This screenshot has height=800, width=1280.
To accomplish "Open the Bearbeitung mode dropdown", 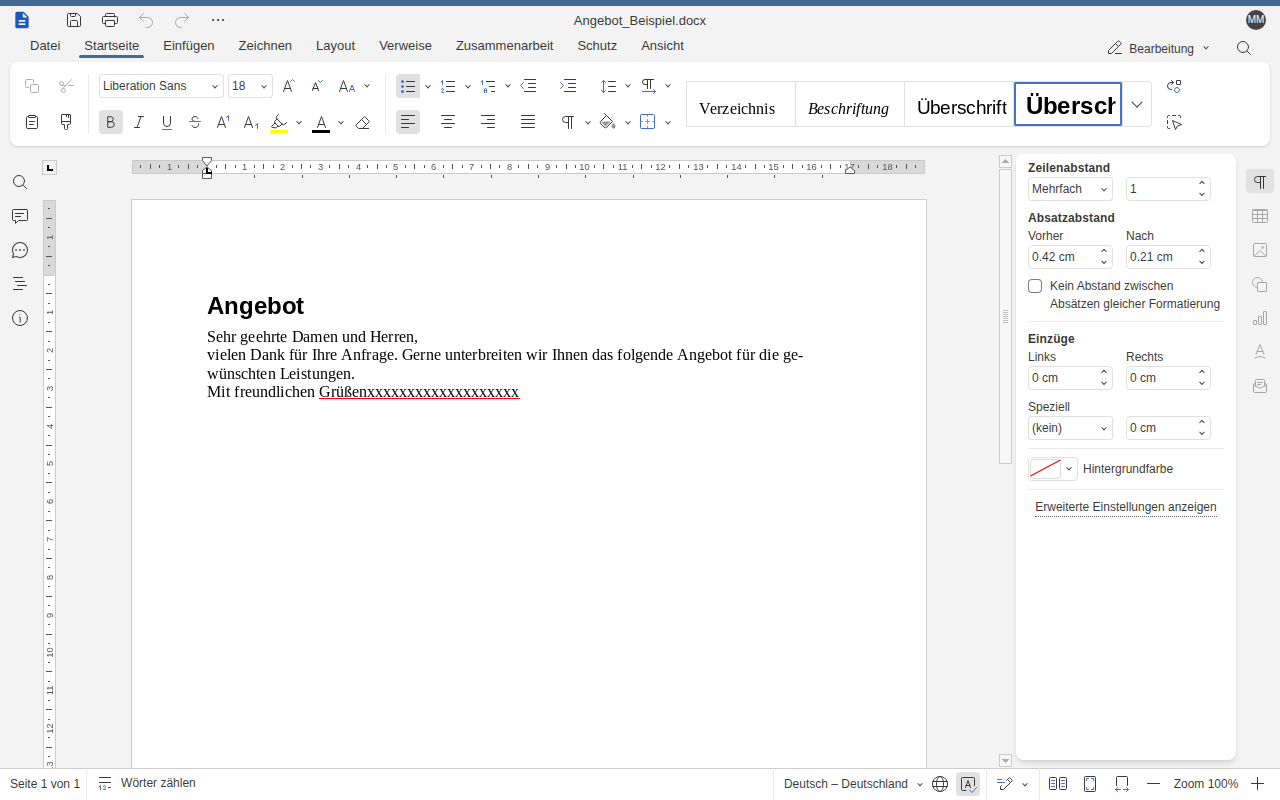I will [1159, 48].
